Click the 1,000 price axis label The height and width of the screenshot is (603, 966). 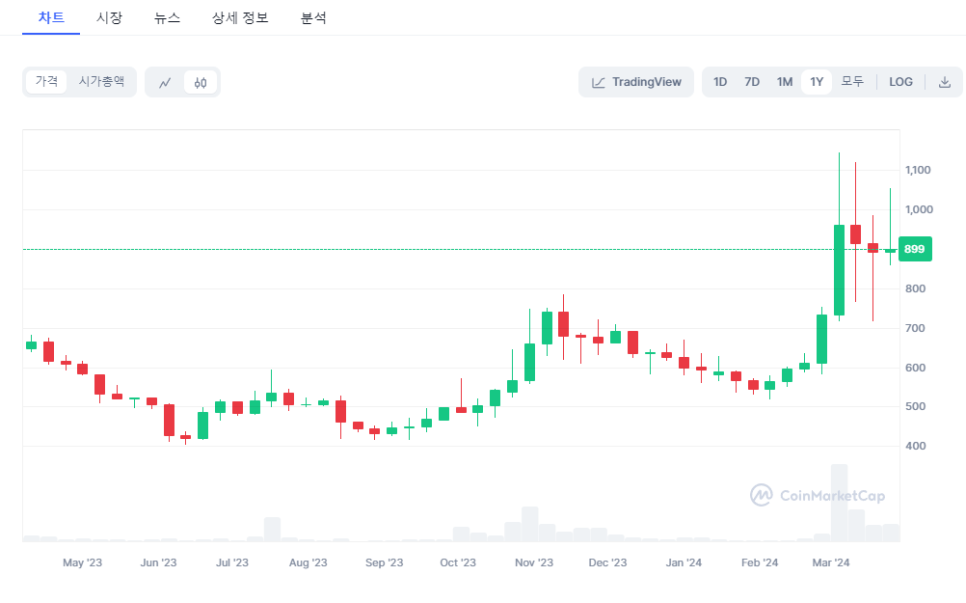click(919, 209)
